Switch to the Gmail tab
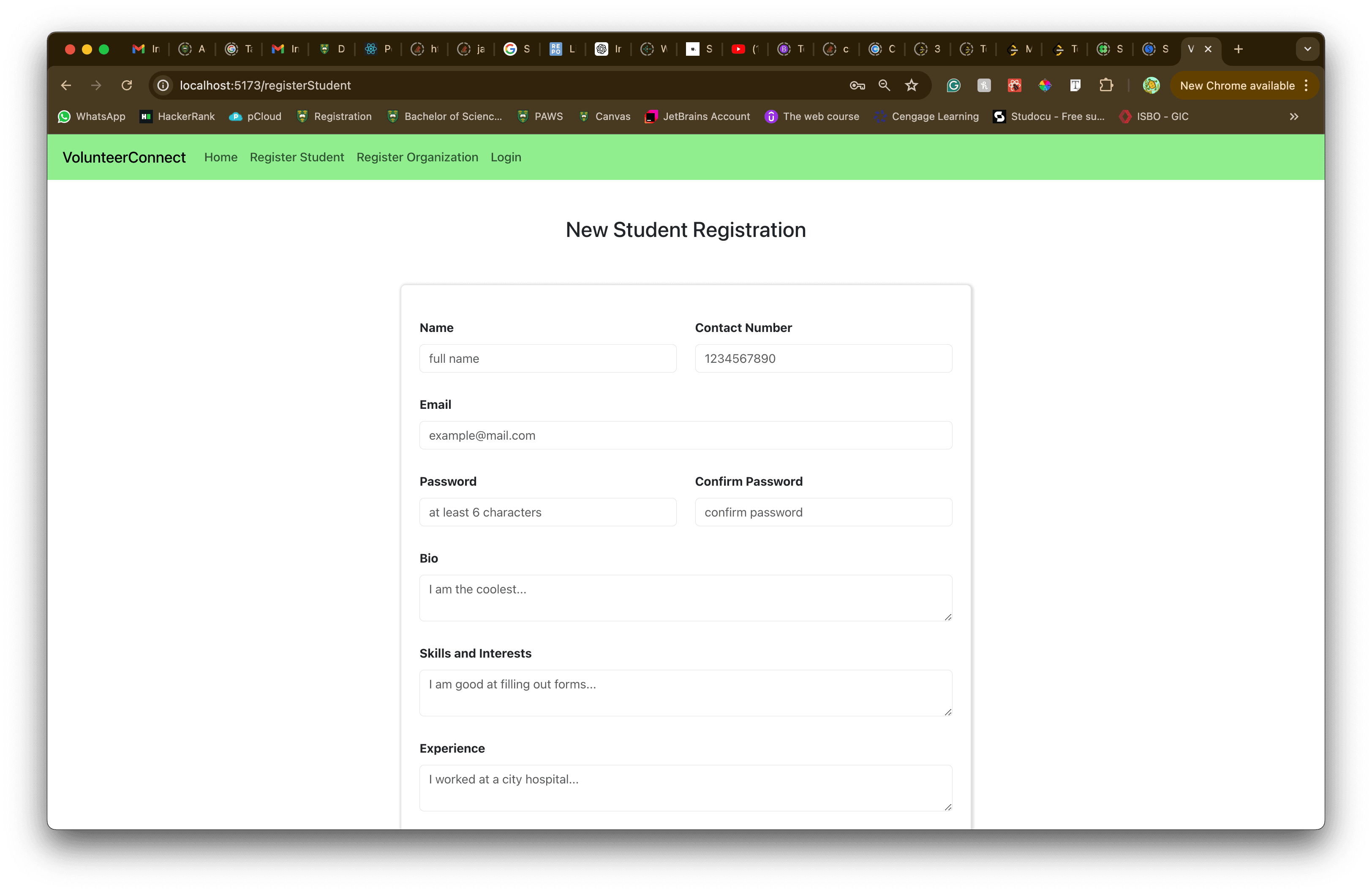 144,49
